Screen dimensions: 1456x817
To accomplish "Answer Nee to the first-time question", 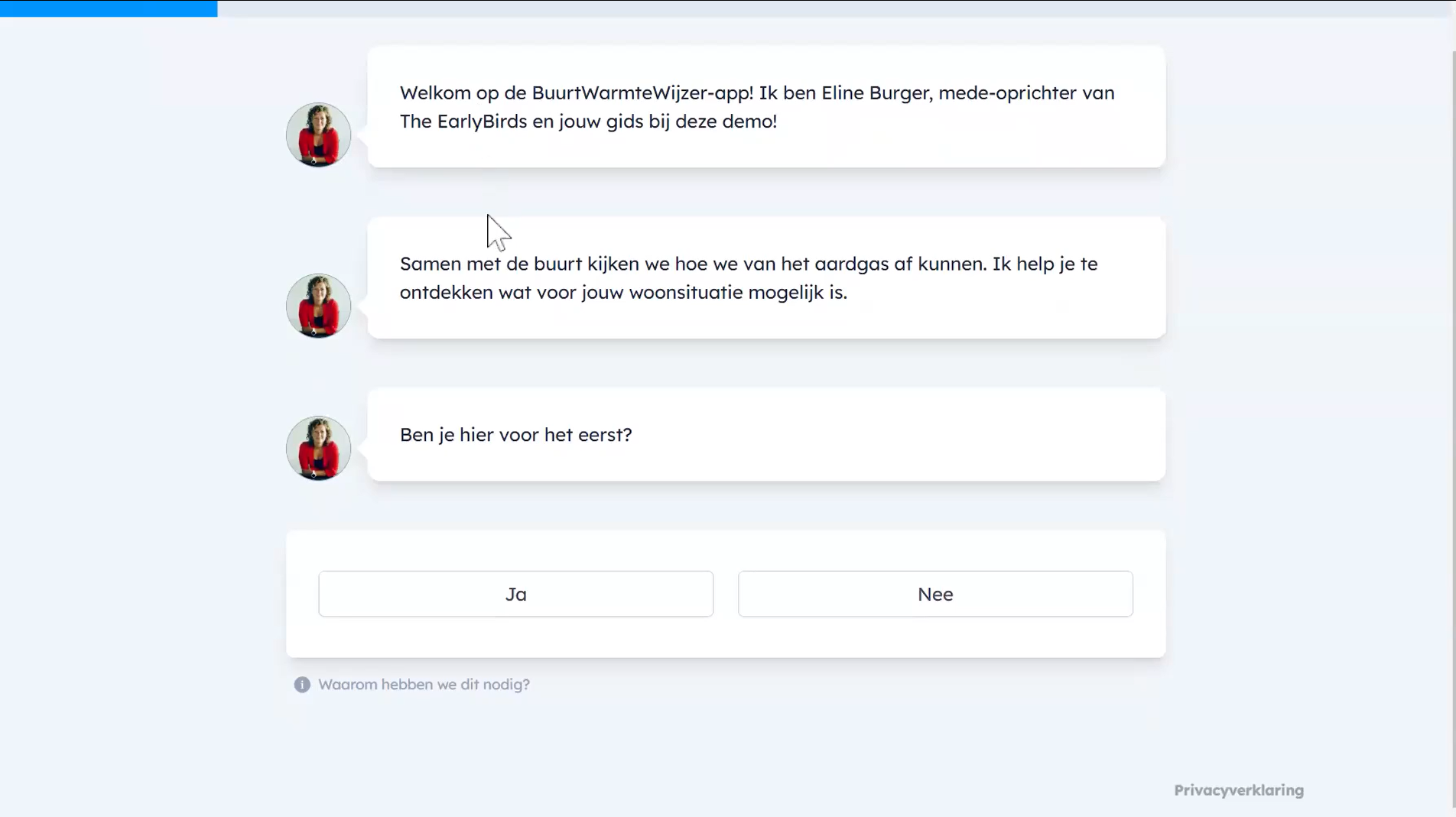I will pyautogui.click(x=934, y=594).
